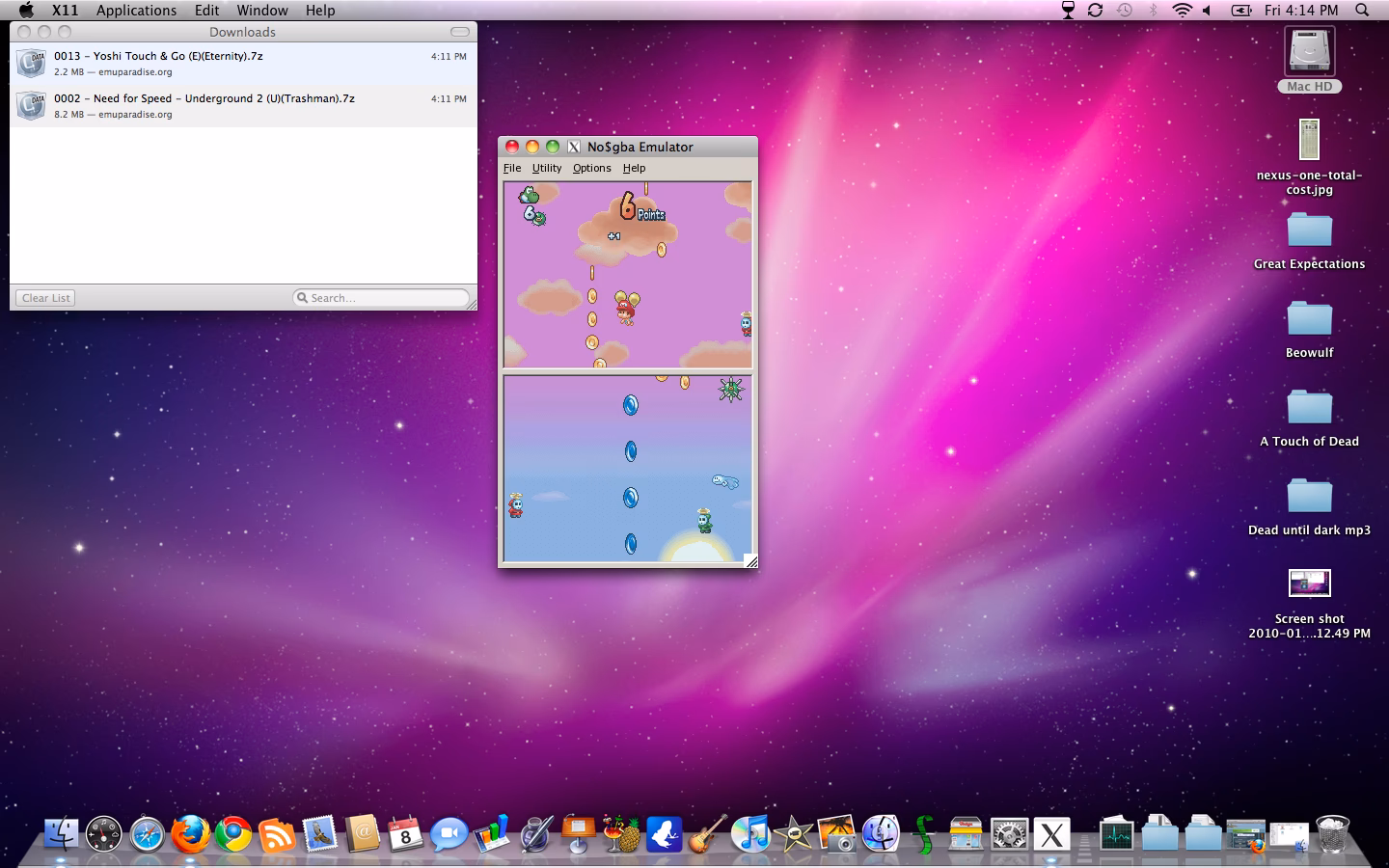Screen dimensions: 1389x868
Task: Open the storefront app icon in Dock
Action: (x=967, y=834)
